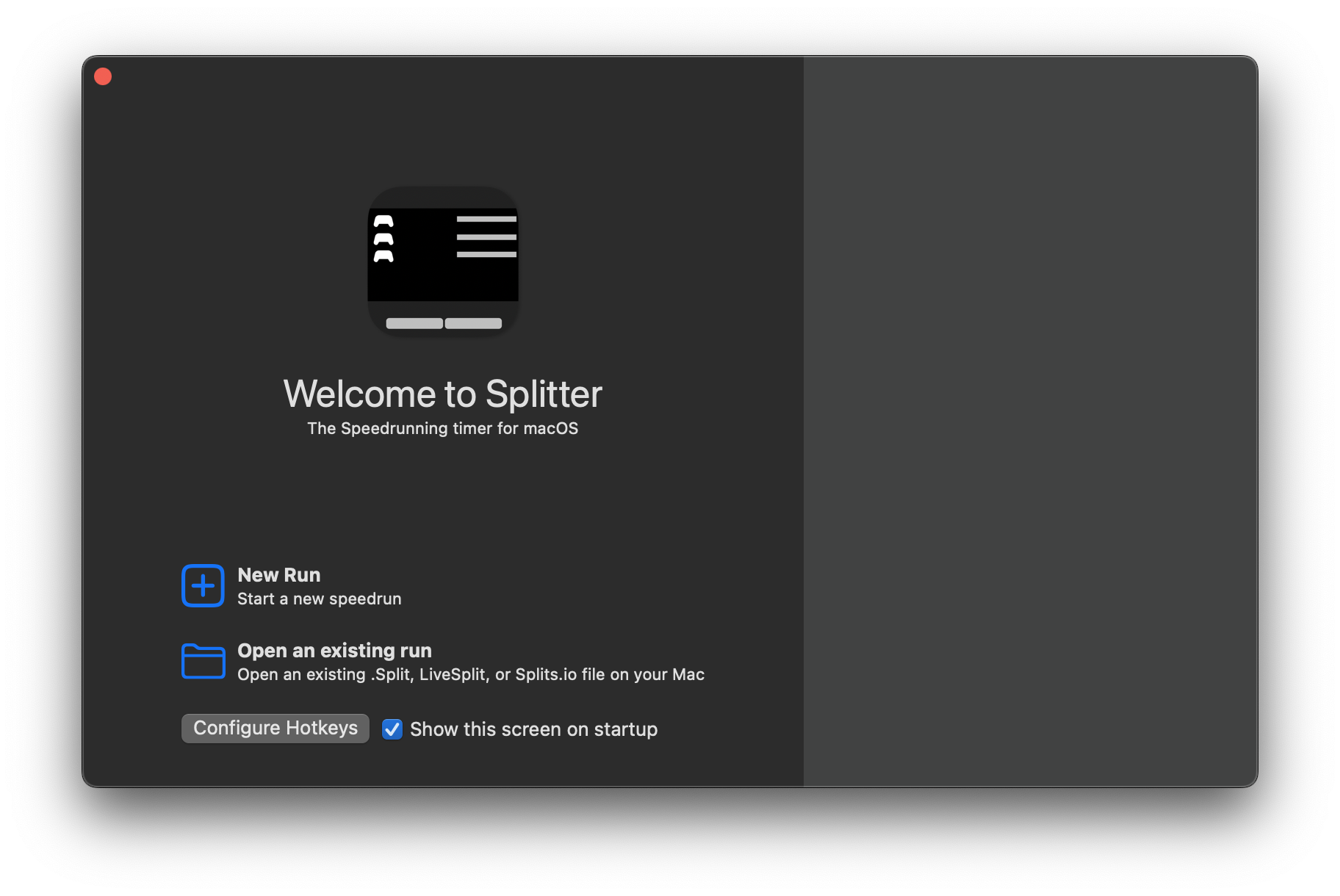Screen dimensions: 1340x896
Task: Click the top controller glyph in the logo
Action: [383, 221]
